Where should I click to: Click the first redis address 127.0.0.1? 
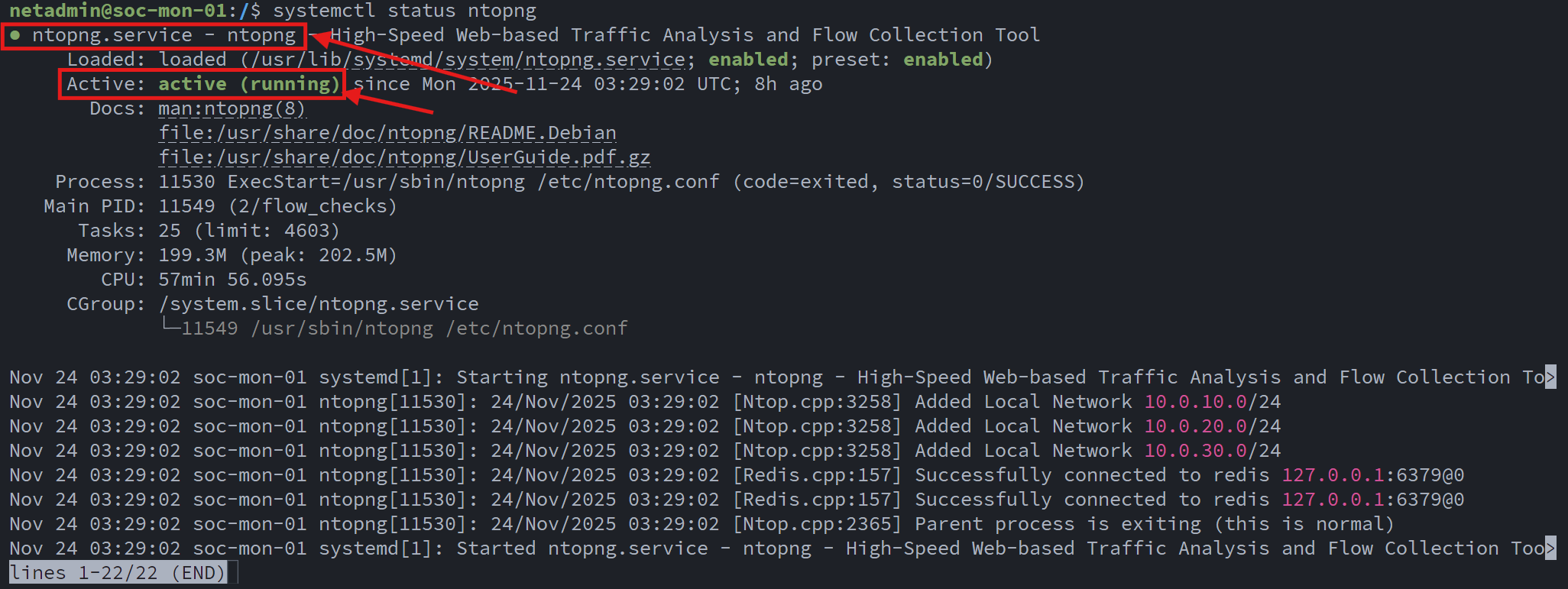click(1333, 475)
